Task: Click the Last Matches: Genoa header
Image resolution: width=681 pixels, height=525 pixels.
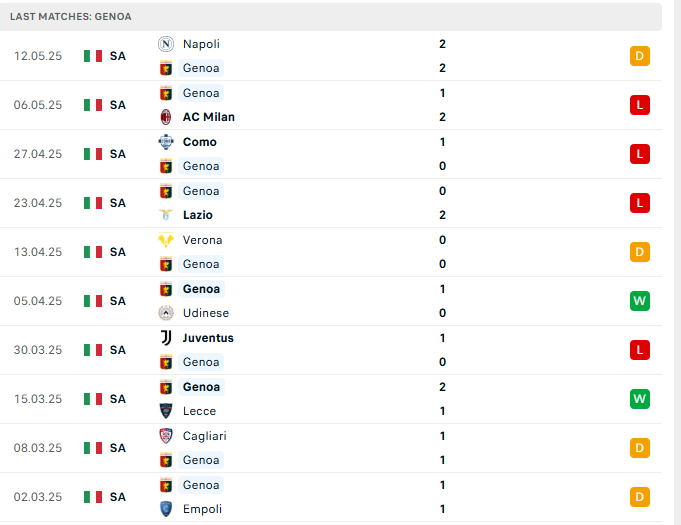Action: (71, 17)
